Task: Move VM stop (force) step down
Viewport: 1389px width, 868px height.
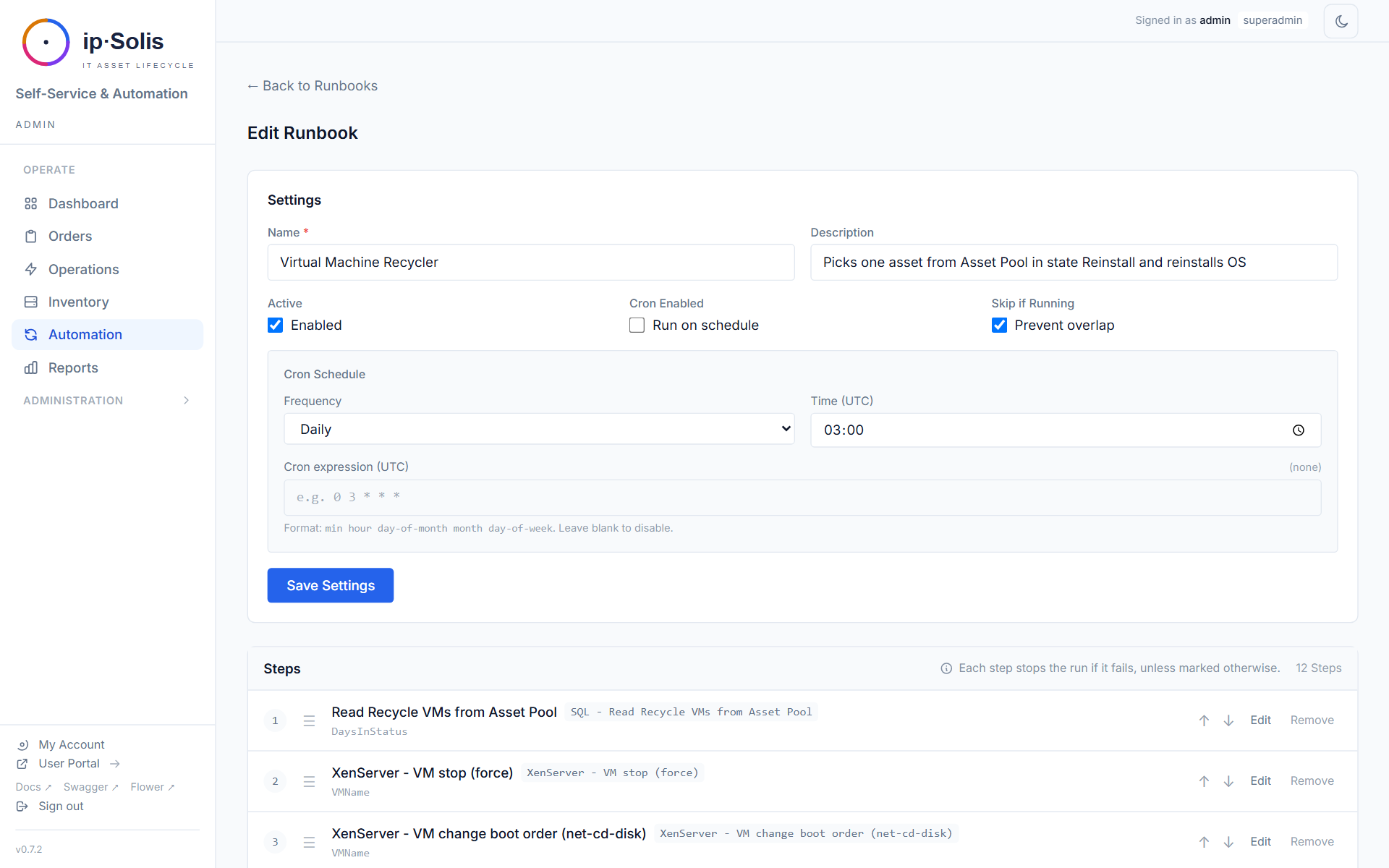Action: [x=1228, y=781]
